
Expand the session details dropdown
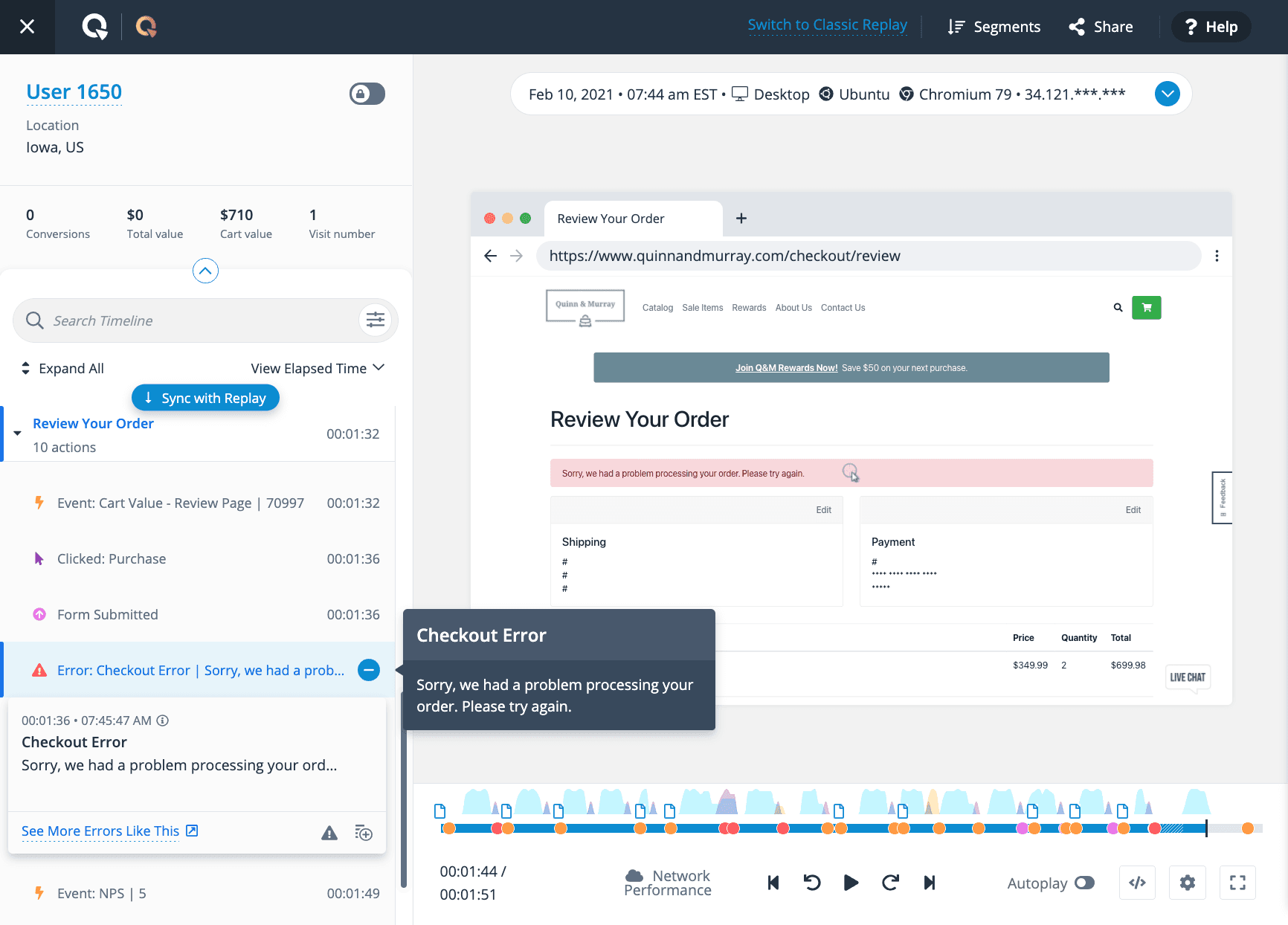point(1167,94)
